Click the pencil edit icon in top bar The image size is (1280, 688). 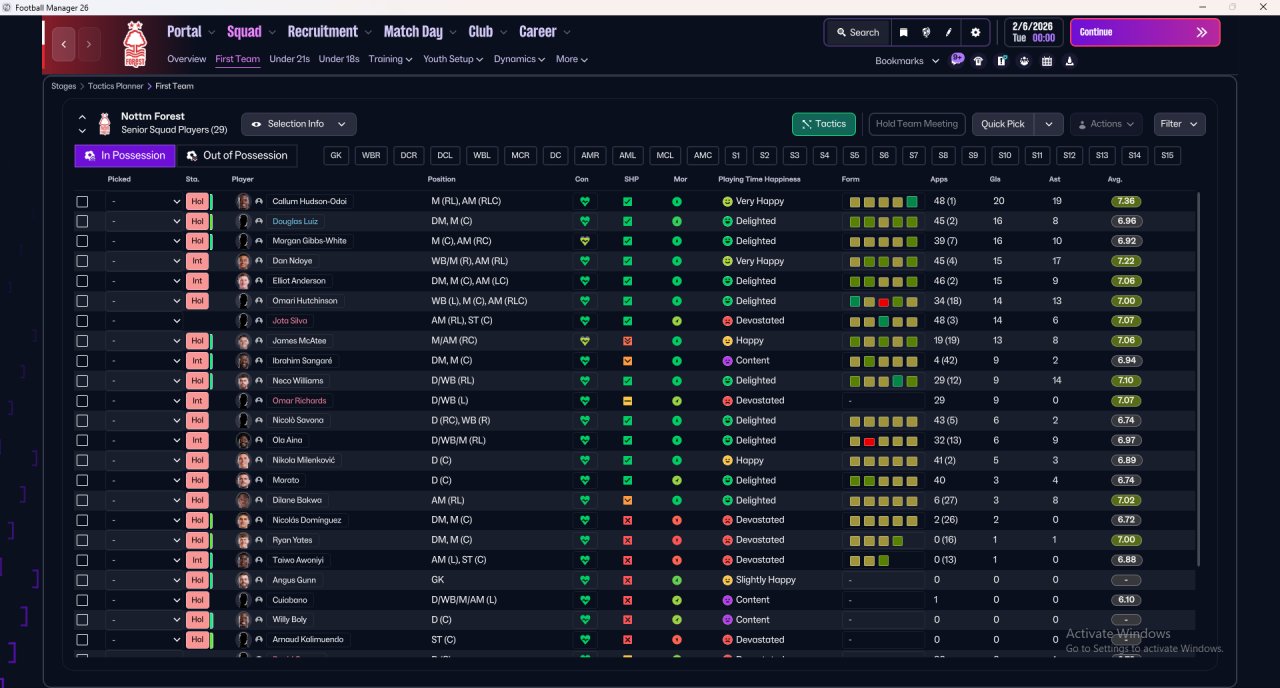[949, 32]
